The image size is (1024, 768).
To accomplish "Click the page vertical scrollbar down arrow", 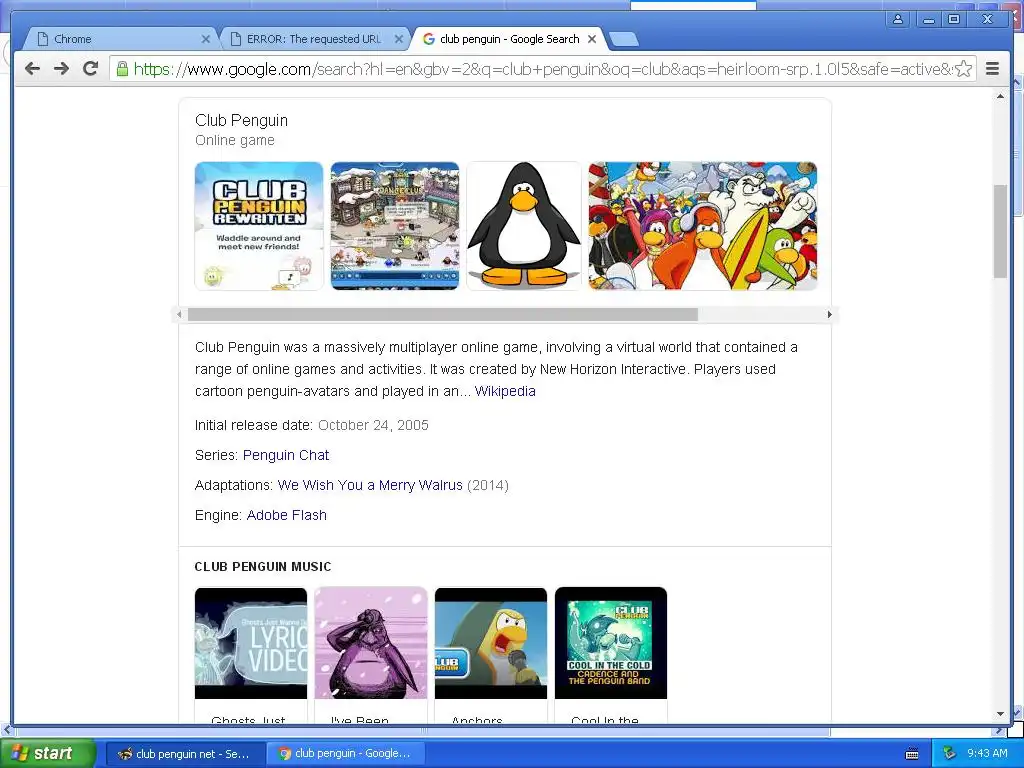I will [x=1000, y=714].
